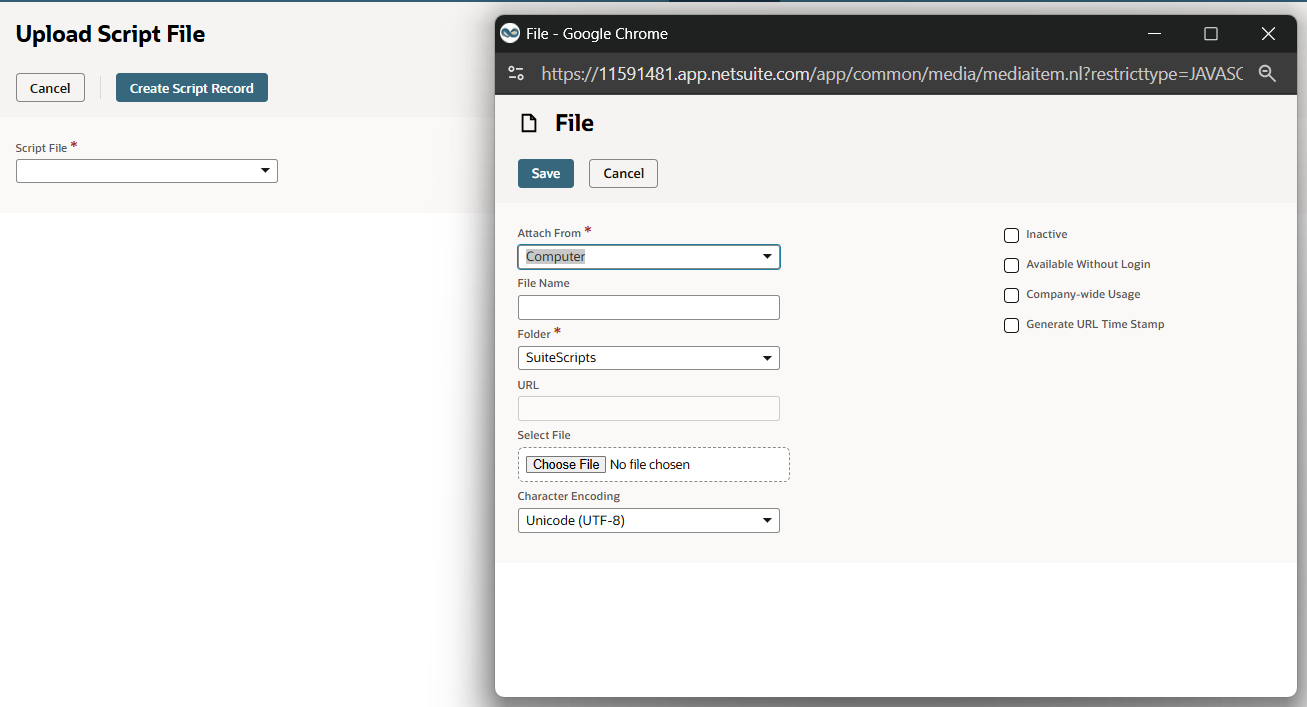The height and width of the screenshot is (707, 1307).
Task: Click into the File Name field
Action: coord(649,307)
